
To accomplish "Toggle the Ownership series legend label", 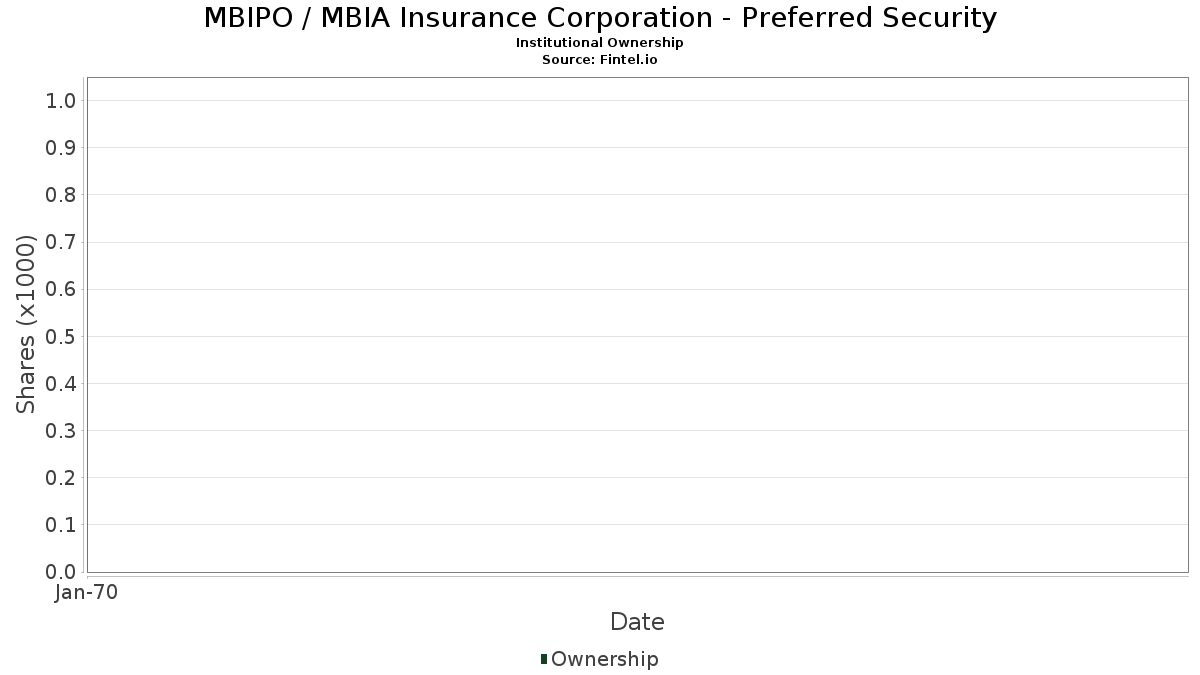I will [x=604, y=659].
